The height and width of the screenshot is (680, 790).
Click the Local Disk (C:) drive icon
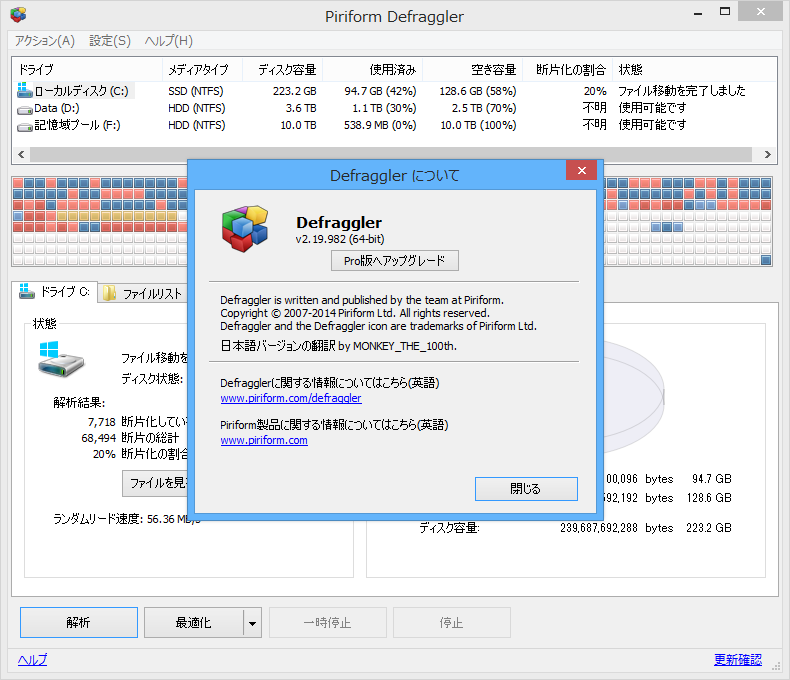point(25,90)
